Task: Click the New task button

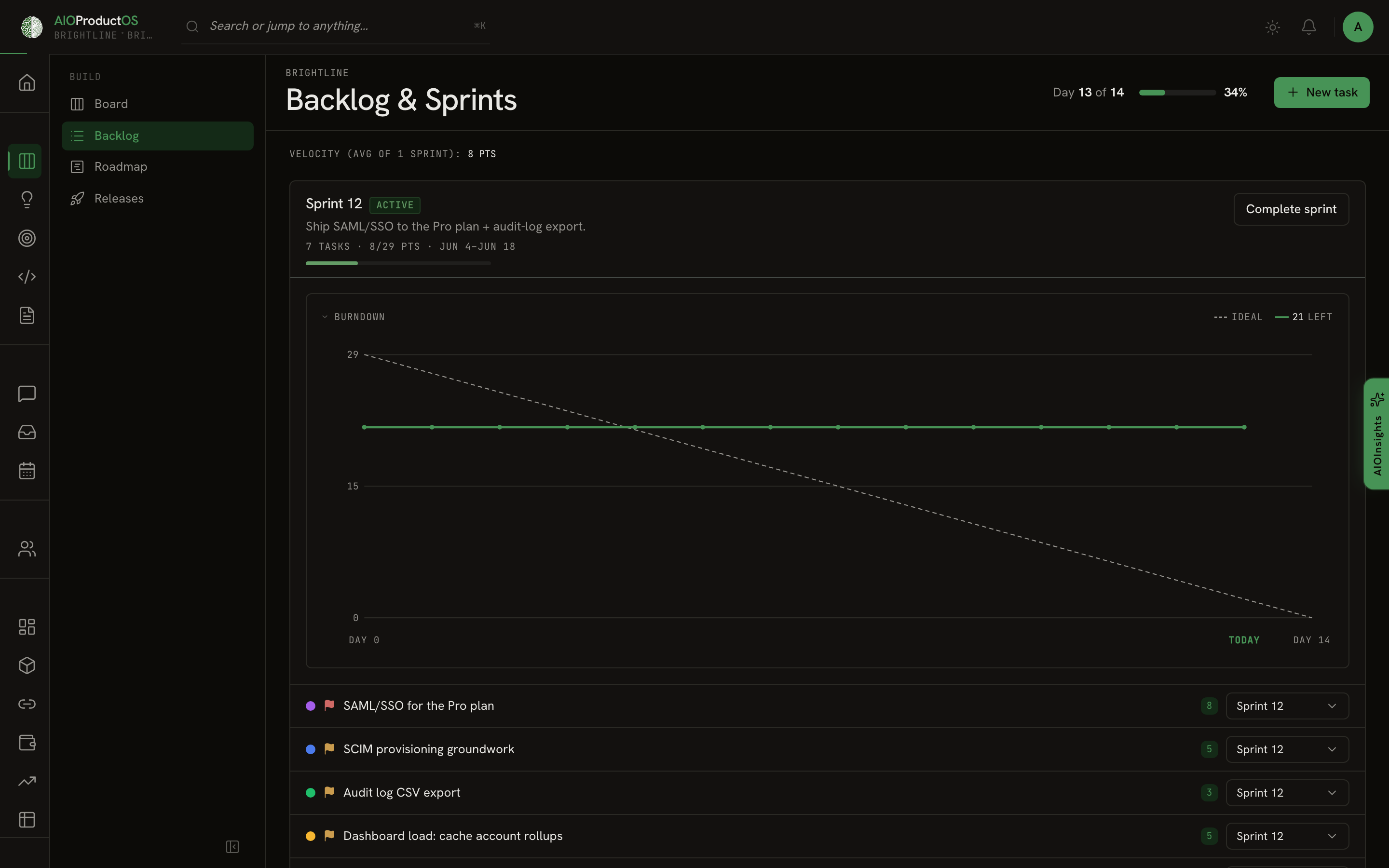Action: click(x=1321, y=93)
